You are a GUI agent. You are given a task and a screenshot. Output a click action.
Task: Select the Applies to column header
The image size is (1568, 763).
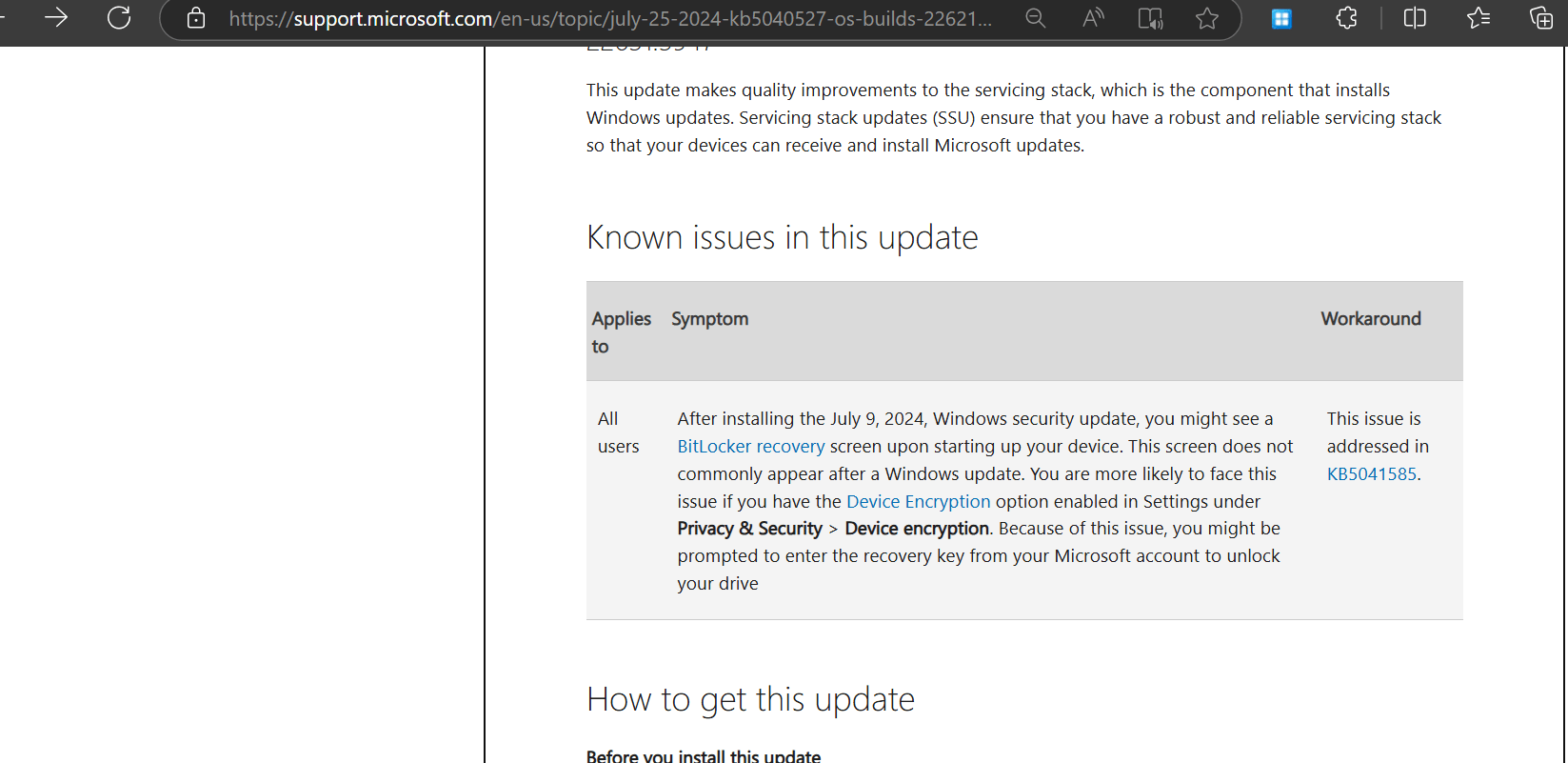[622, 332]
